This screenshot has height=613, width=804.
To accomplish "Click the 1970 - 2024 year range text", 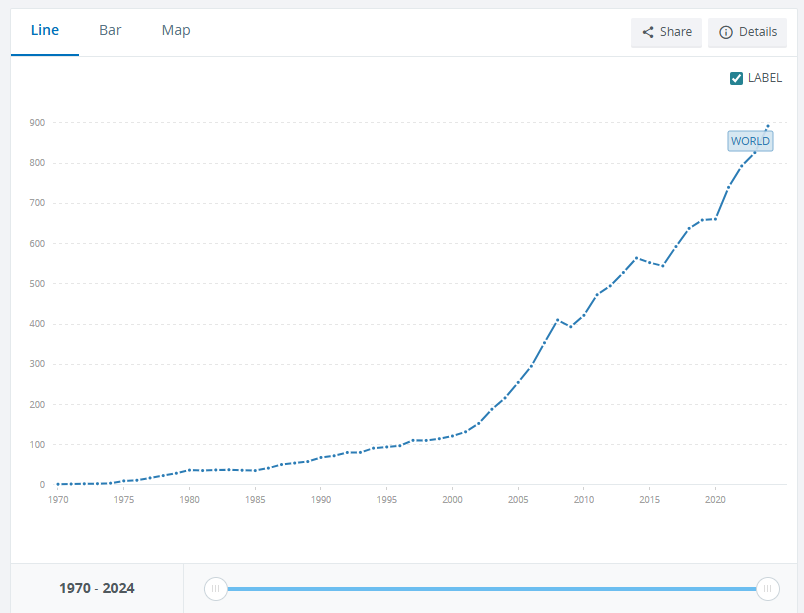I will click(97, 588).
